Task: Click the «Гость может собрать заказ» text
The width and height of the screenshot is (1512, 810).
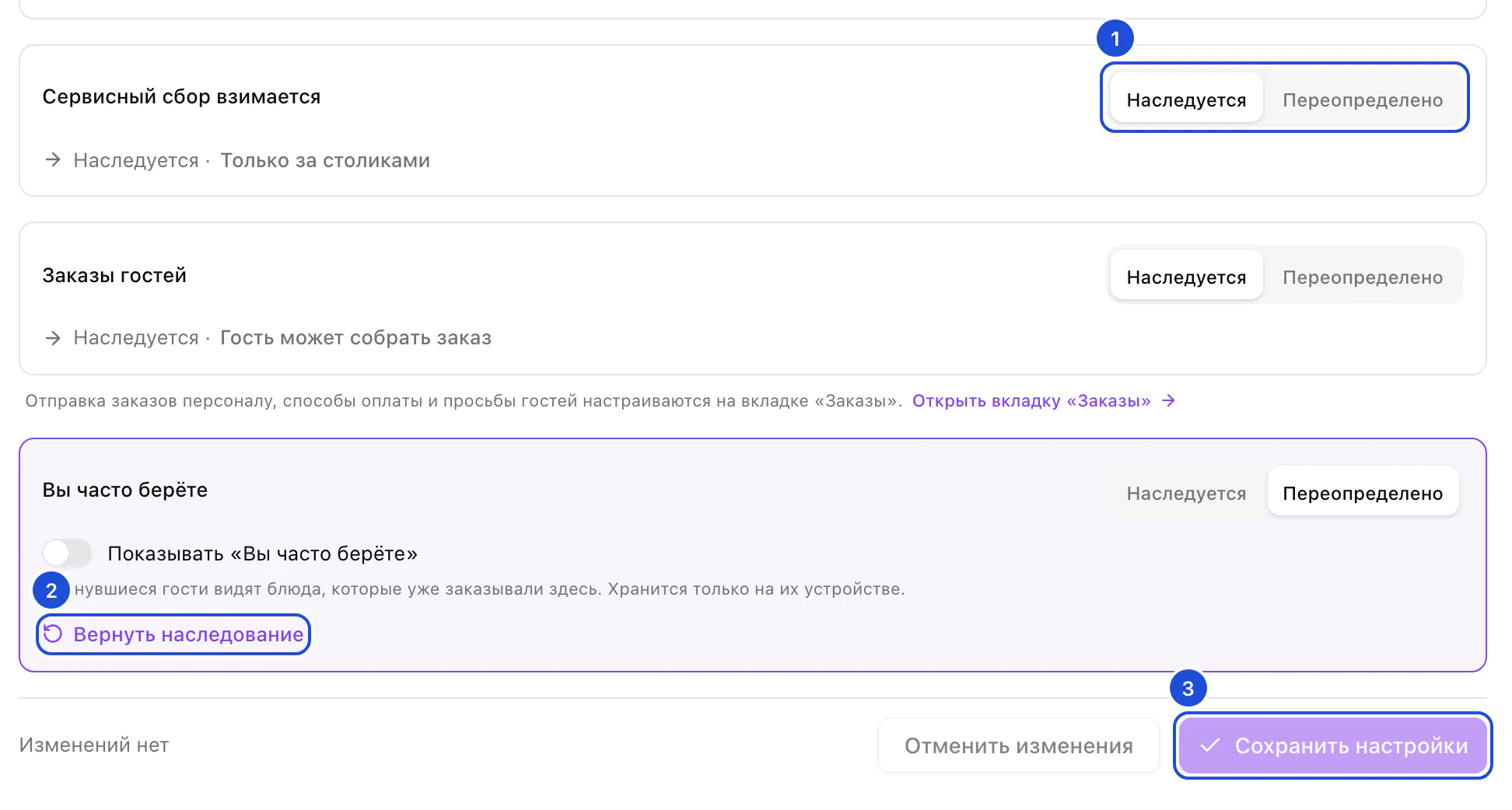Action: pos(355,337)
